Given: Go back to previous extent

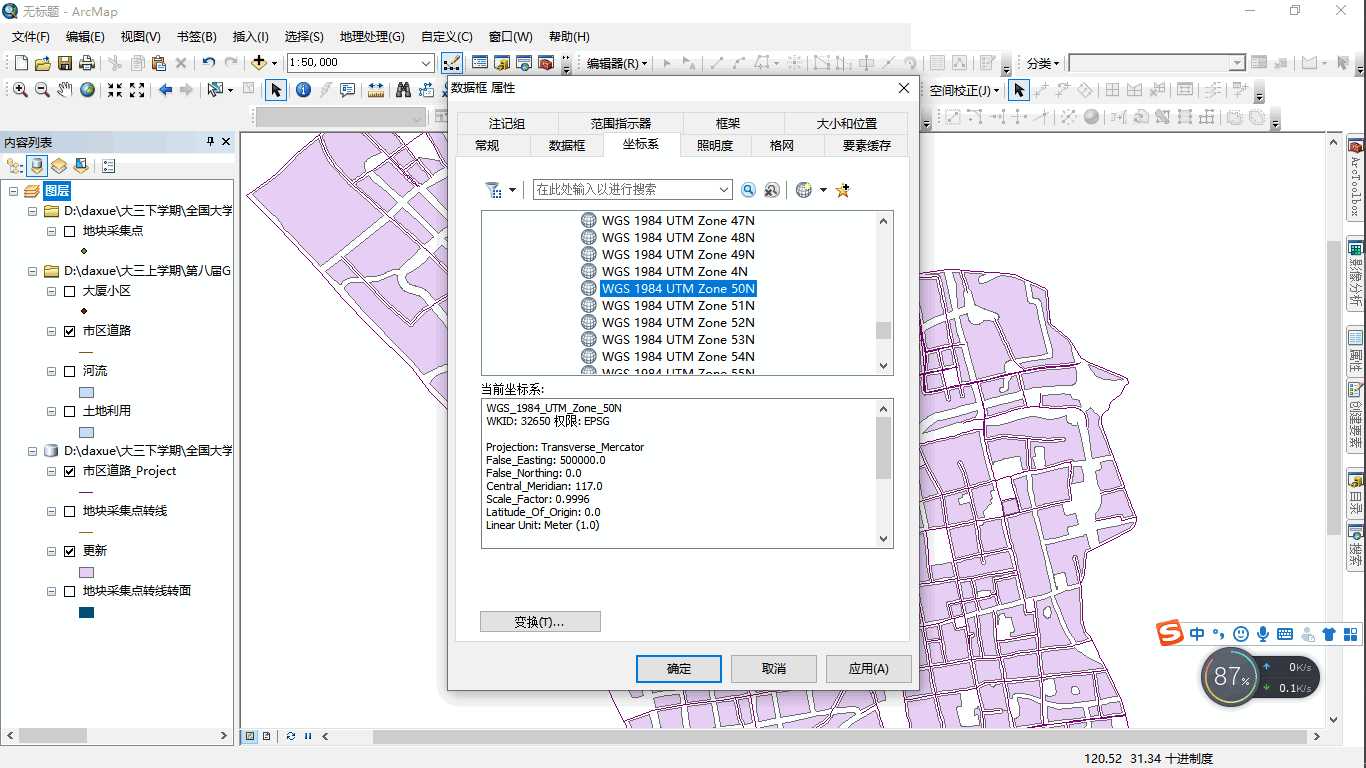Looking at the screenshot, I should pos(166,90).
